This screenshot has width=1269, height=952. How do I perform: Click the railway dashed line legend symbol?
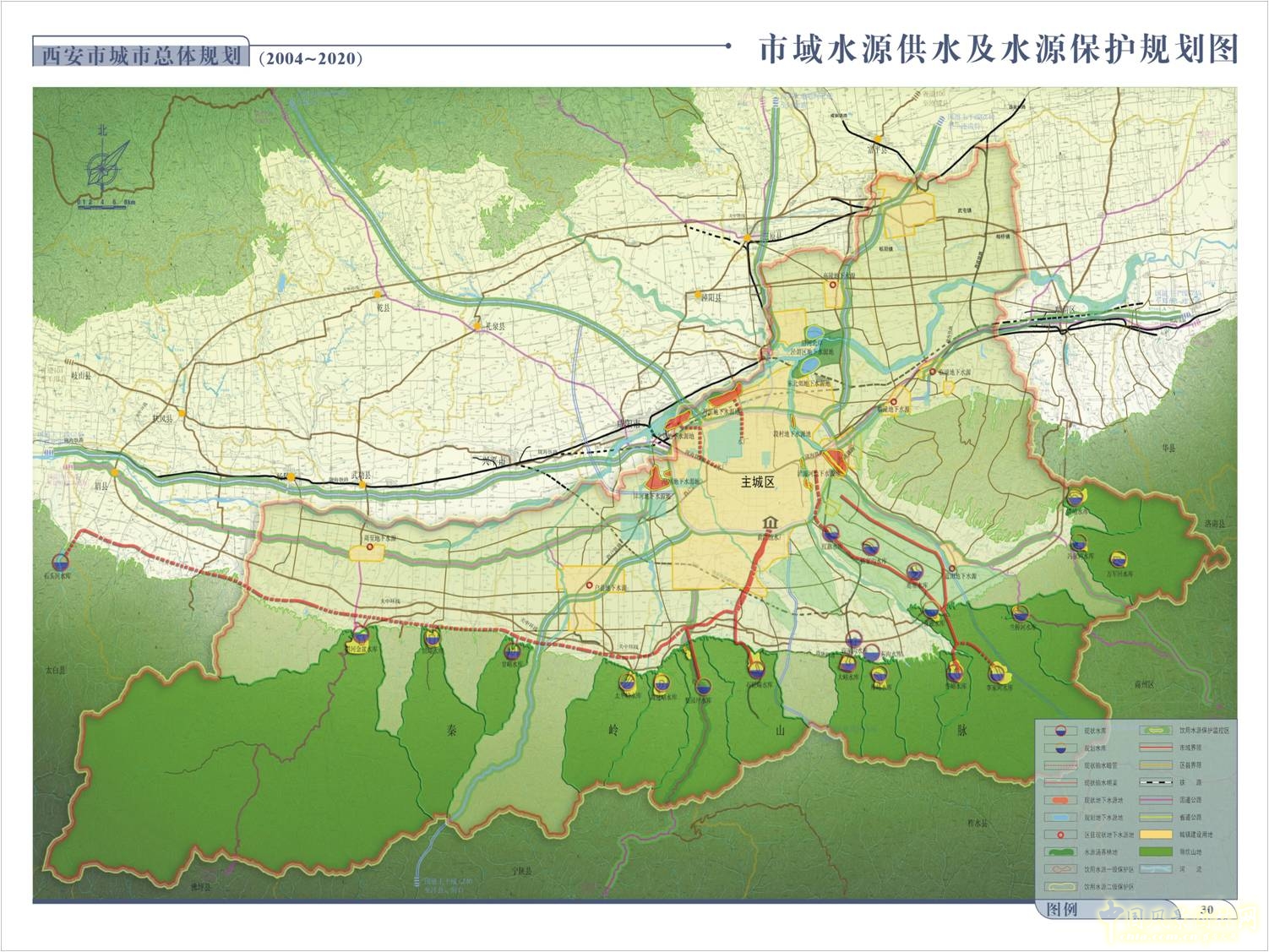[1157, 783]
